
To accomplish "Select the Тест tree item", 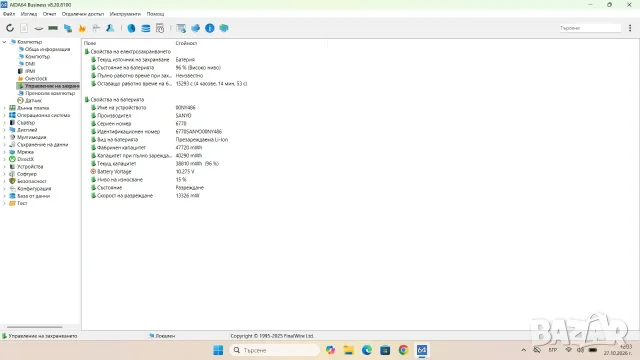I will click(22, 203).
